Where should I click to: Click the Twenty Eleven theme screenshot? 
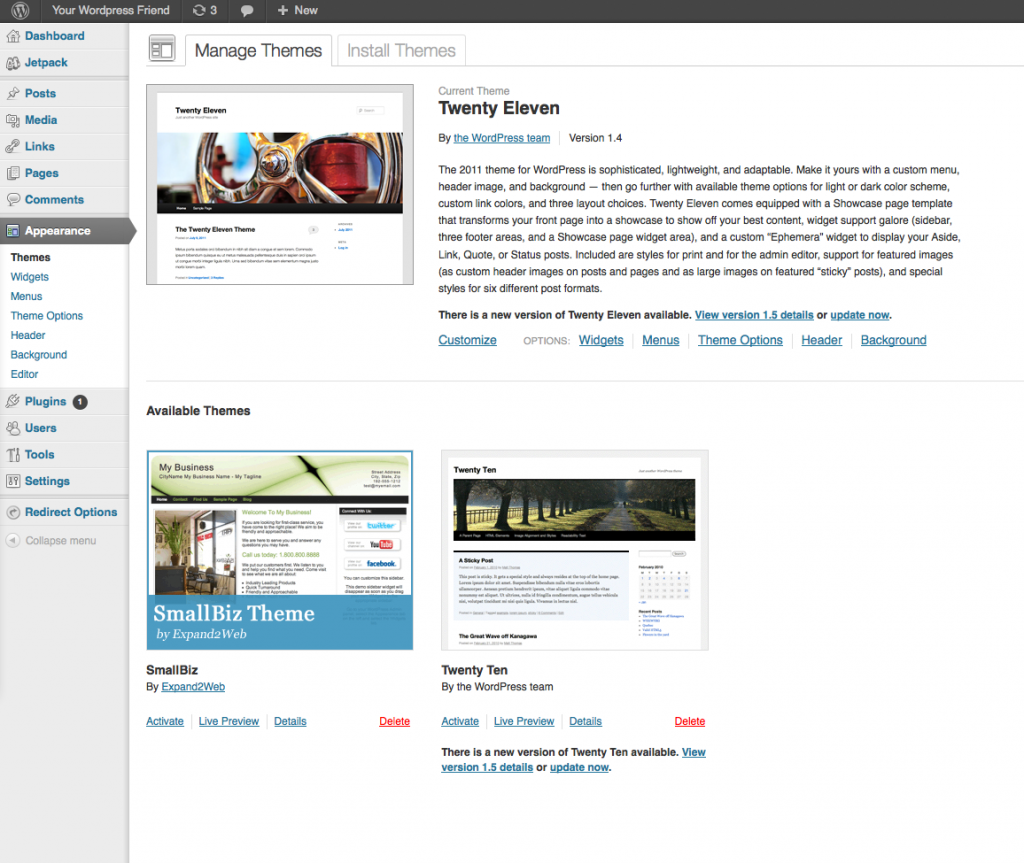click(280, 184)
